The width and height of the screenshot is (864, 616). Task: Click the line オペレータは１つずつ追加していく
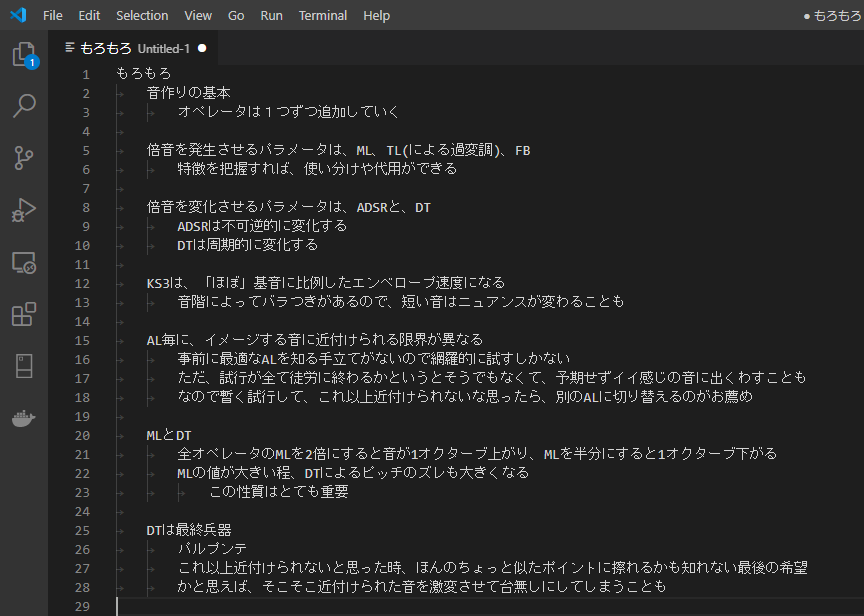pos(288,112)
